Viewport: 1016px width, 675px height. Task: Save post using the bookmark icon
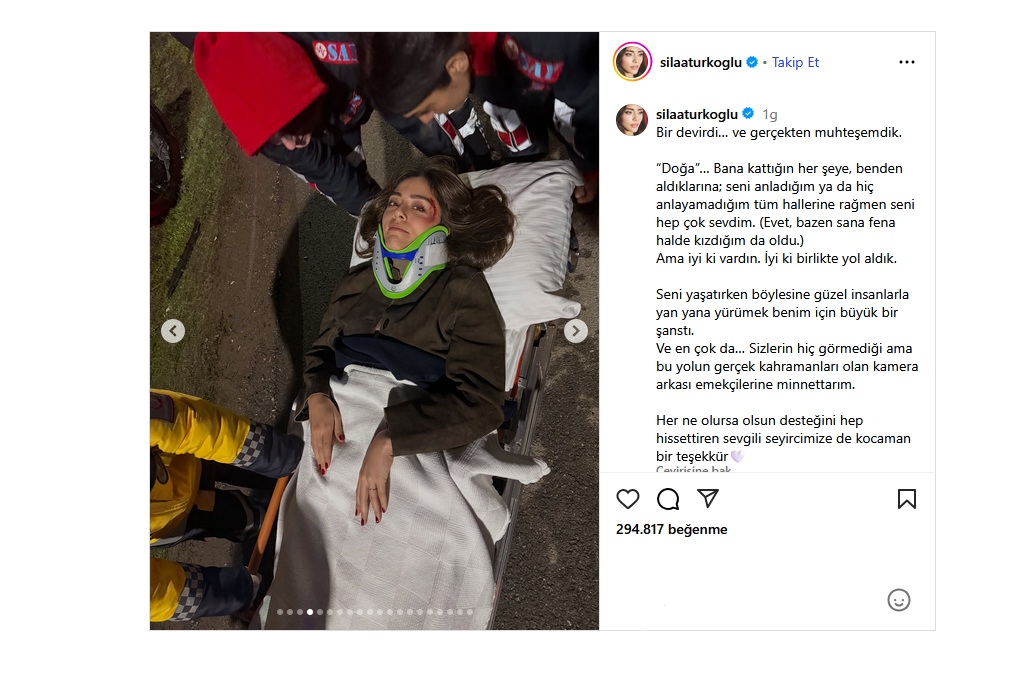[x=906, y=499]
